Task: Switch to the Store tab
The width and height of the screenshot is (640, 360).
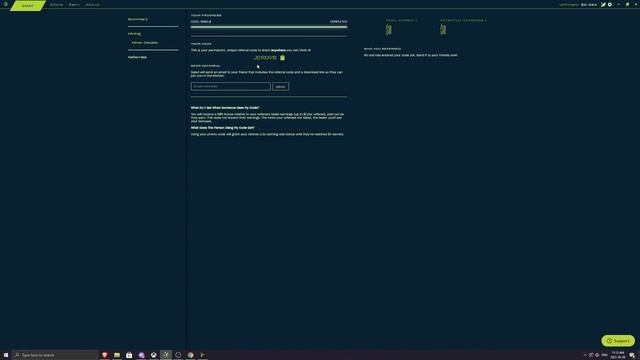Action: 56,5
